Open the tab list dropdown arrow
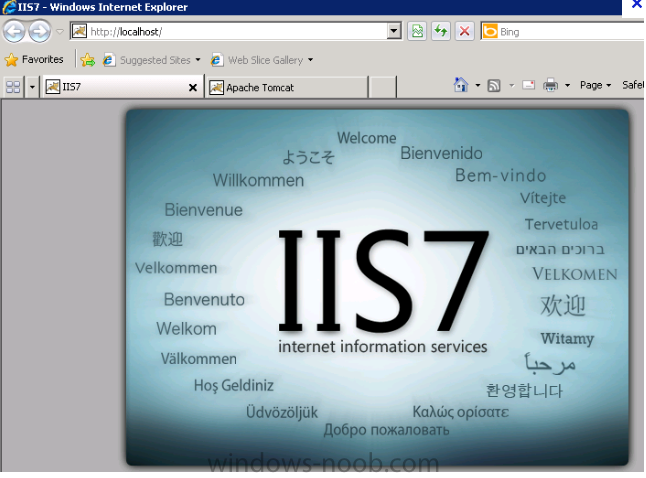 click(x=32, y=87)
